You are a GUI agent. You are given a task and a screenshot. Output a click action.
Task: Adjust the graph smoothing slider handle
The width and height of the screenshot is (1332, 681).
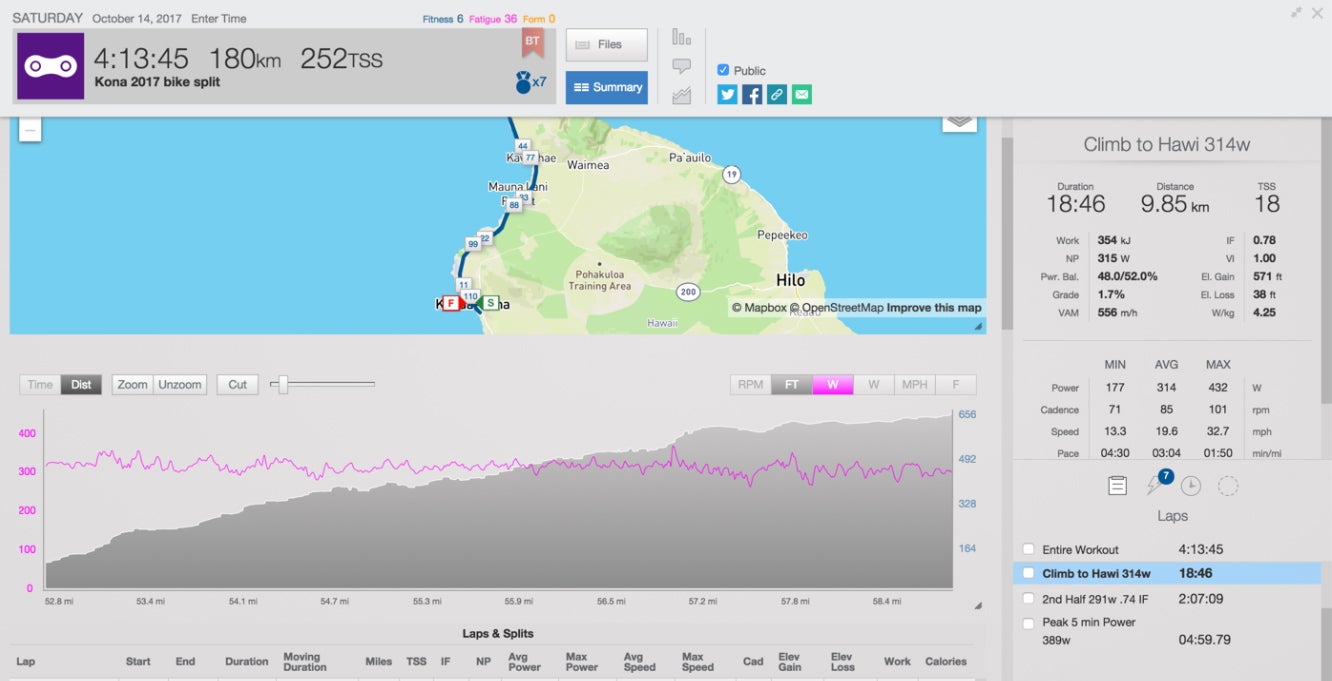coord(283,385)
